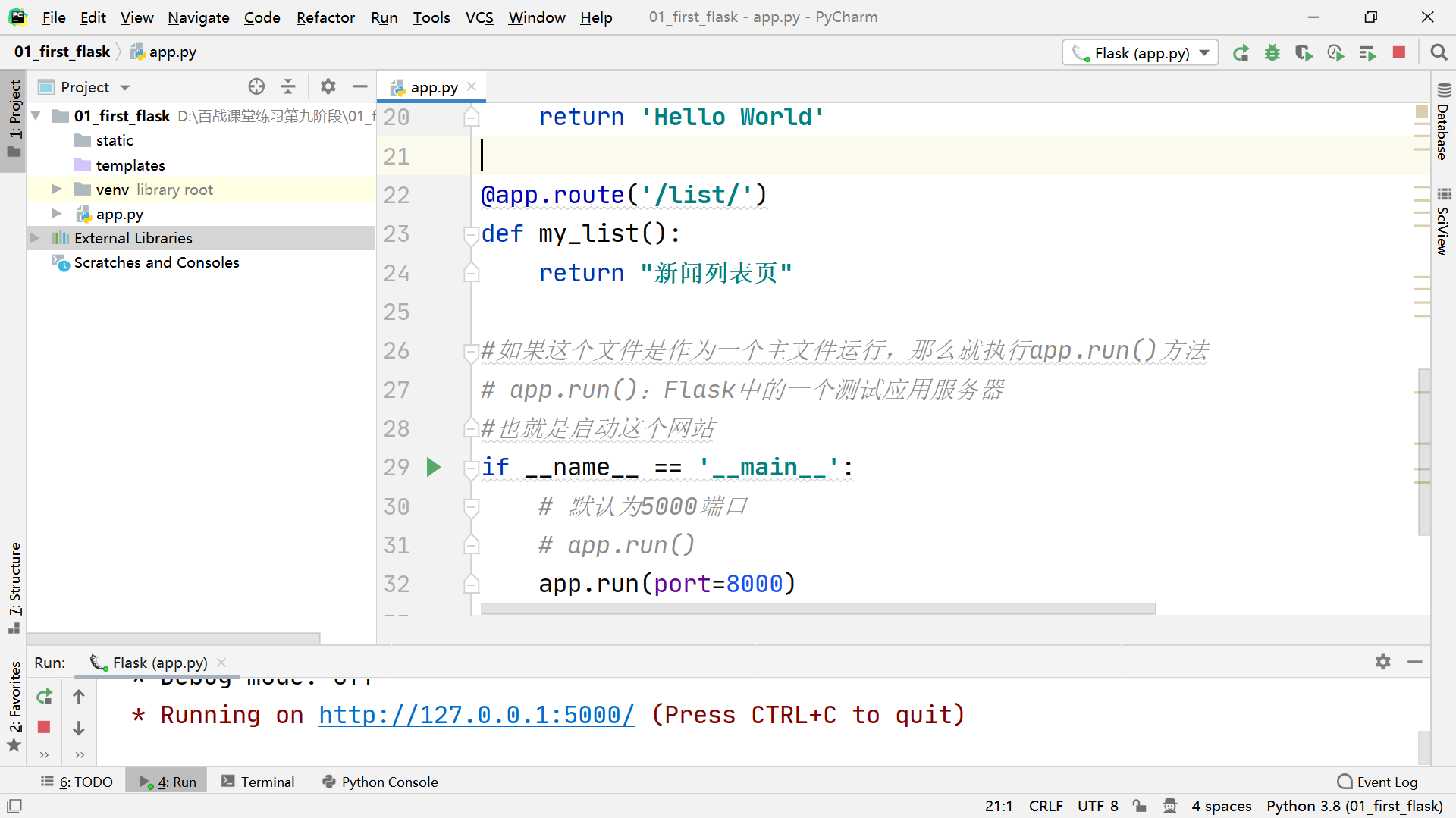Open the Refactor menu
1456x818 pixels.
coord(325,17)
